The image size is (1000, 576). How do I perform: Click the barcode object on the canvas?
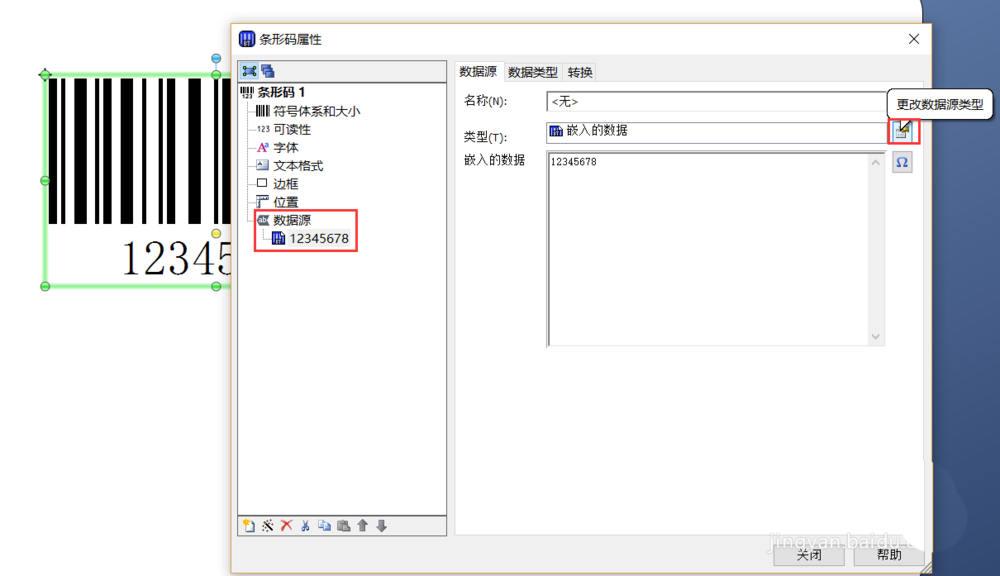click(x=137, y=180)
